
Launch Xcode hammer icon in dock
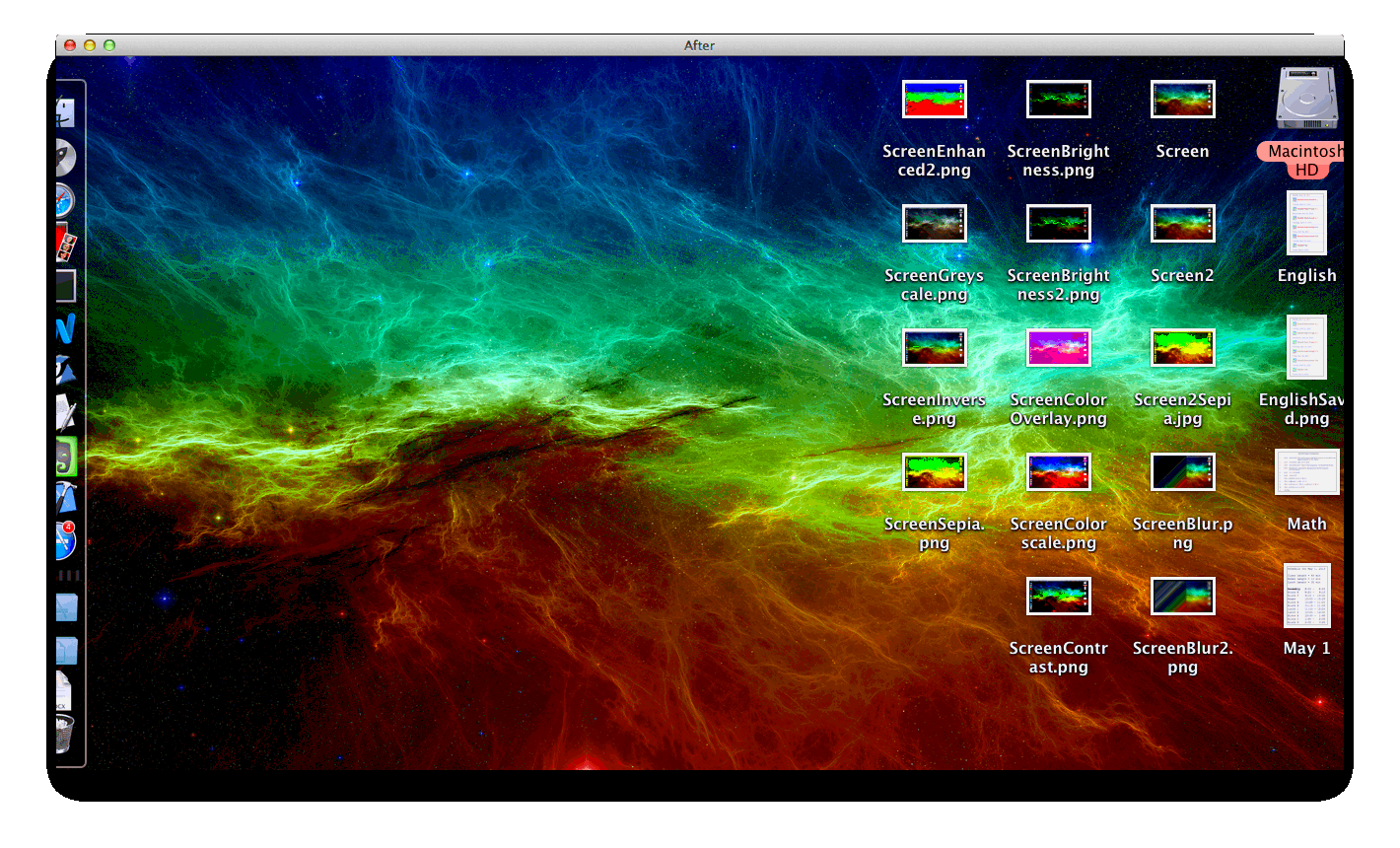pos(66,498)
